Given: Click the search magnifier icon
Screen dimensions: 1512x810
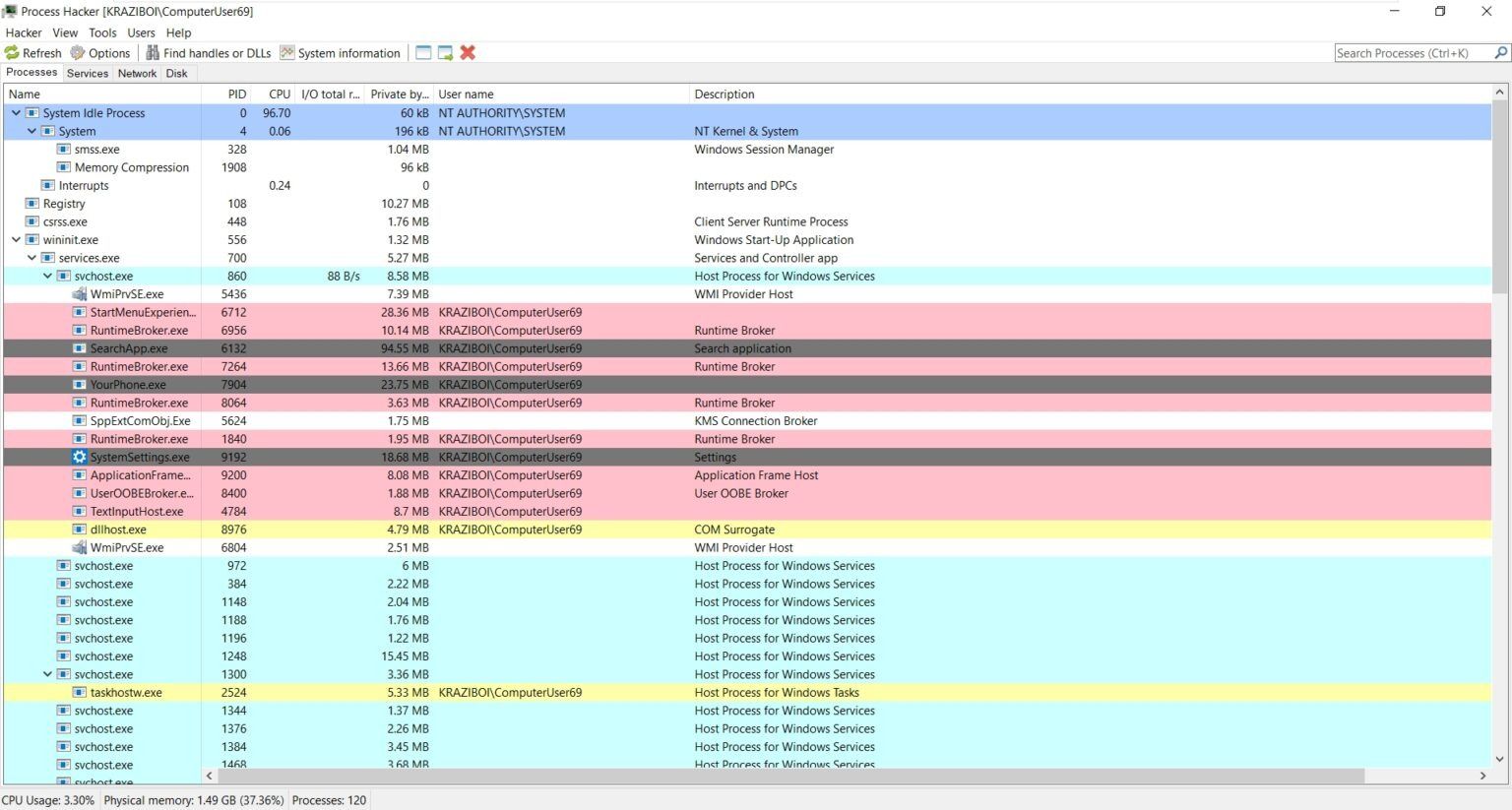Looking at the screenshot, I should (1501, 53).
